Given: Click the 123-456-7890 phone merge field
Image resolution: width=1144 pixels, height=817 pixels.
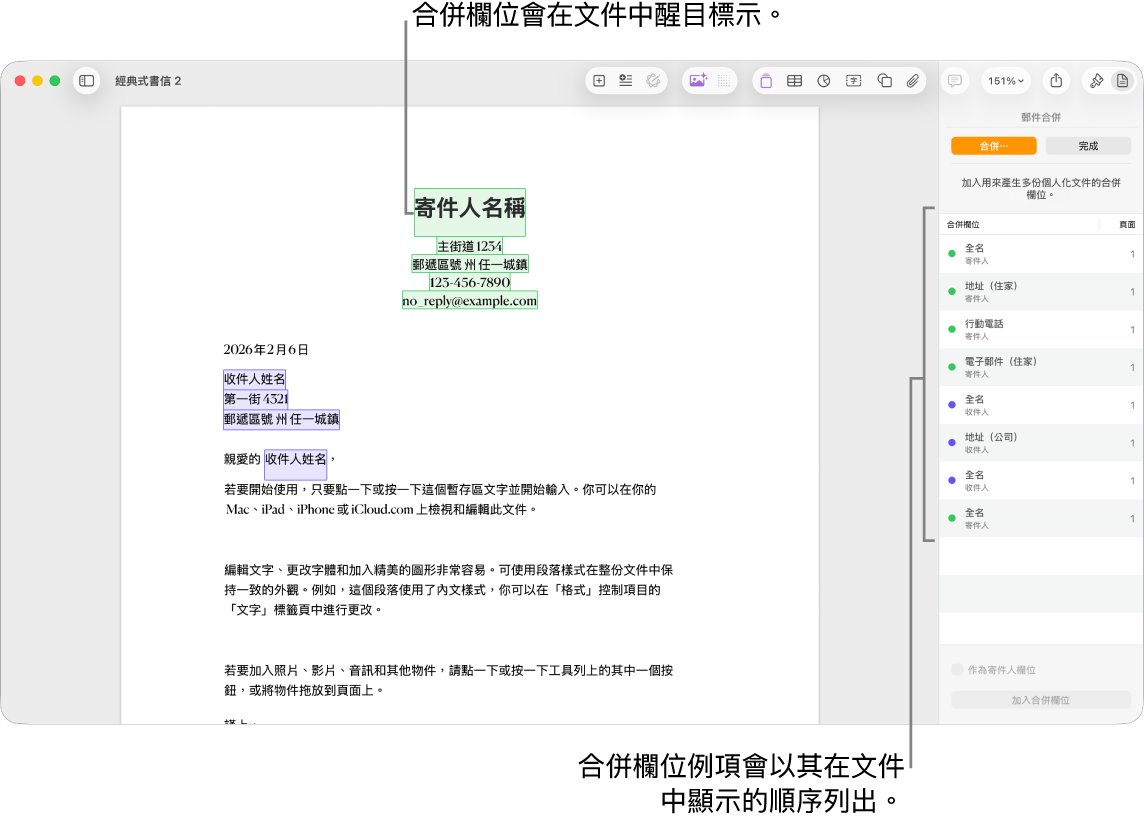Looking at the screenshot, I should tap(469, 282).
